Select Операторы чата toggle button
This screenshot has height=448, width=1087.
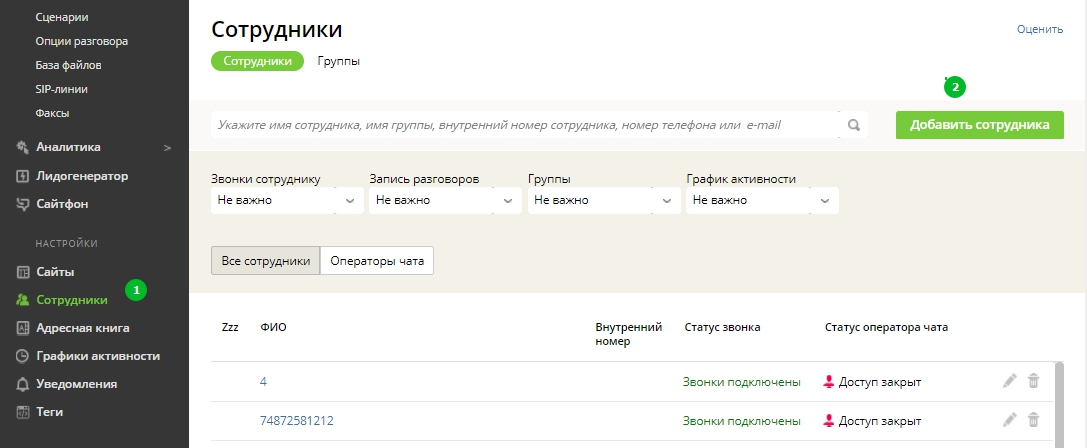[377, 260]
